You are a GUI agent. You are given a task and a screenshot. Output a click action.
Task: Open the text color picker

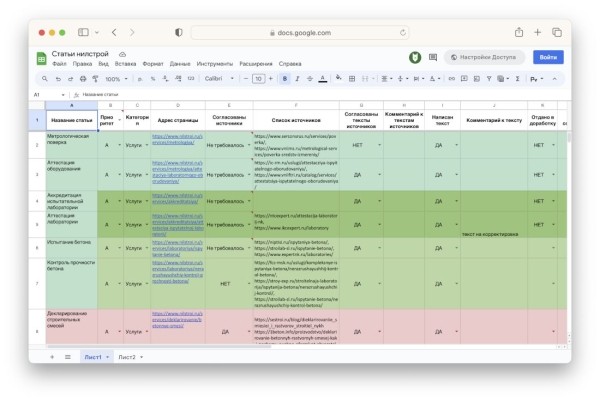tap(322, 78)
